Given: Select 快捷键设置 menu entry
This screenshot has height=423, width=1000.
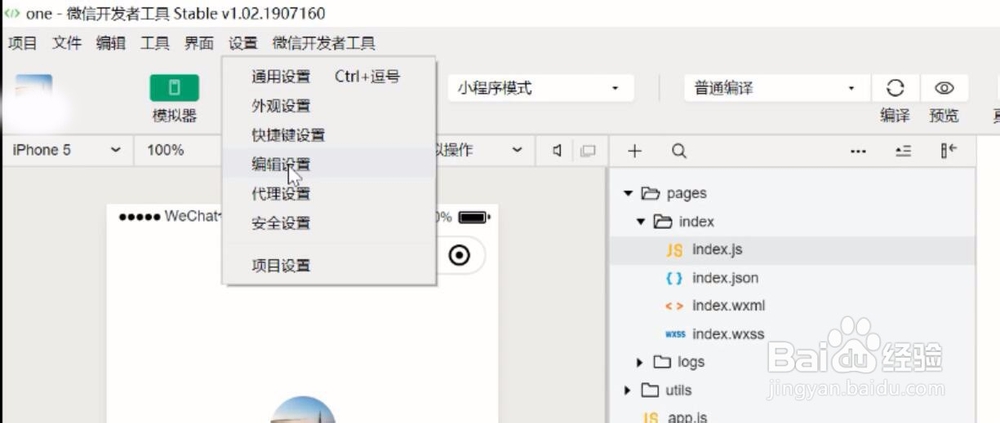Looking at the screenshot, I should click(x=329, y=135).
